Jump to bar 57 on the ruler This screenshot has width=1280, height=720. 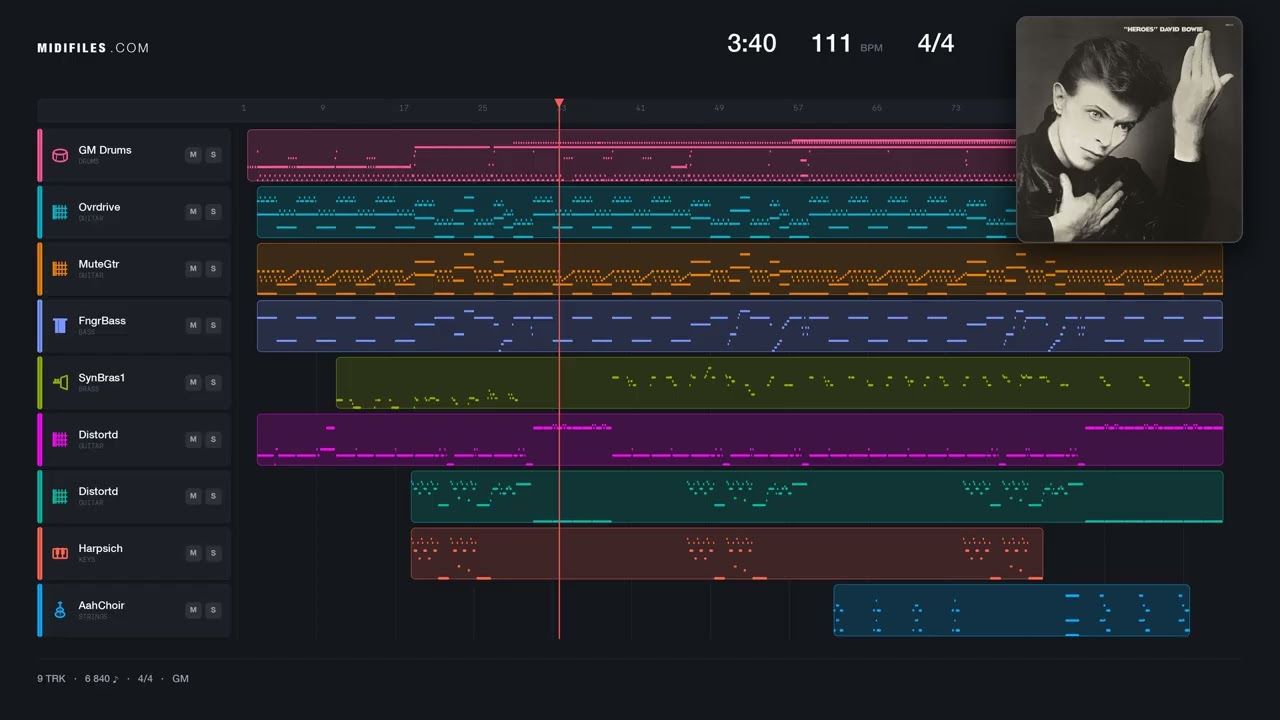coord(798,108)
